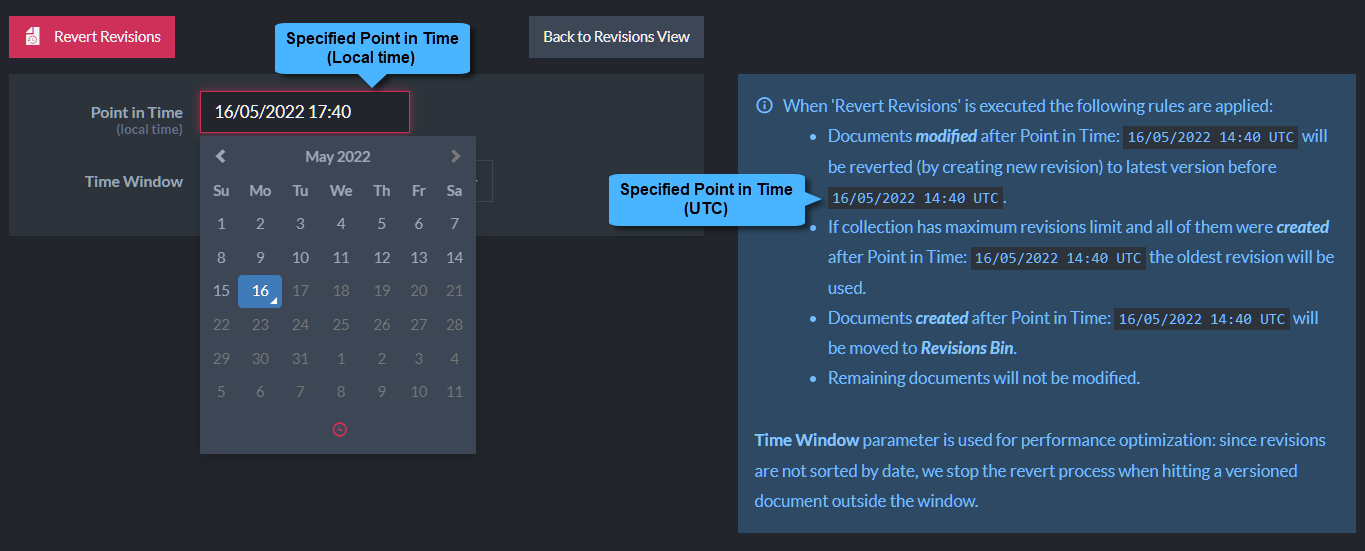Click disabled date May 26
The width and height of the screenshot is (1365, 551).
coord(382,324)
